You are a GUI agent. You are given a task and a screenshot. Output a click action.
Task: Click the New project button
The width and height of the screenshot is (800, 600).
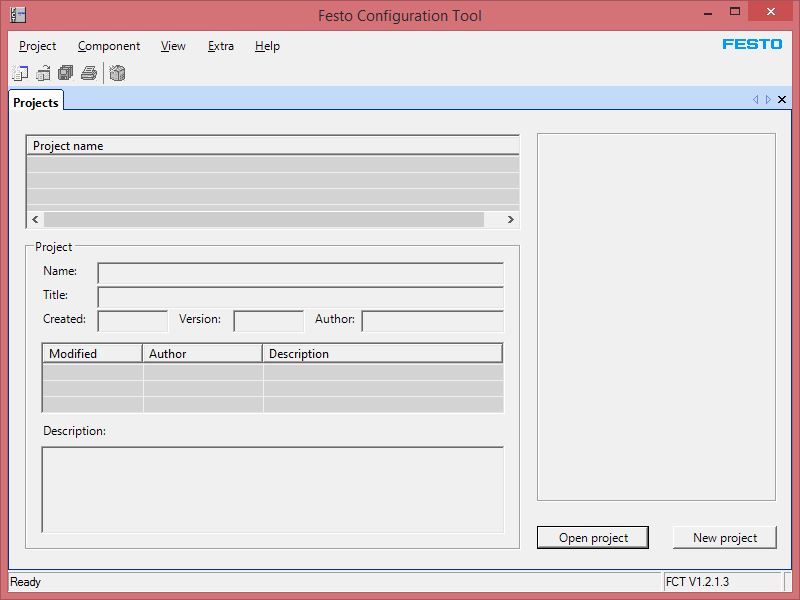(725, 538)
